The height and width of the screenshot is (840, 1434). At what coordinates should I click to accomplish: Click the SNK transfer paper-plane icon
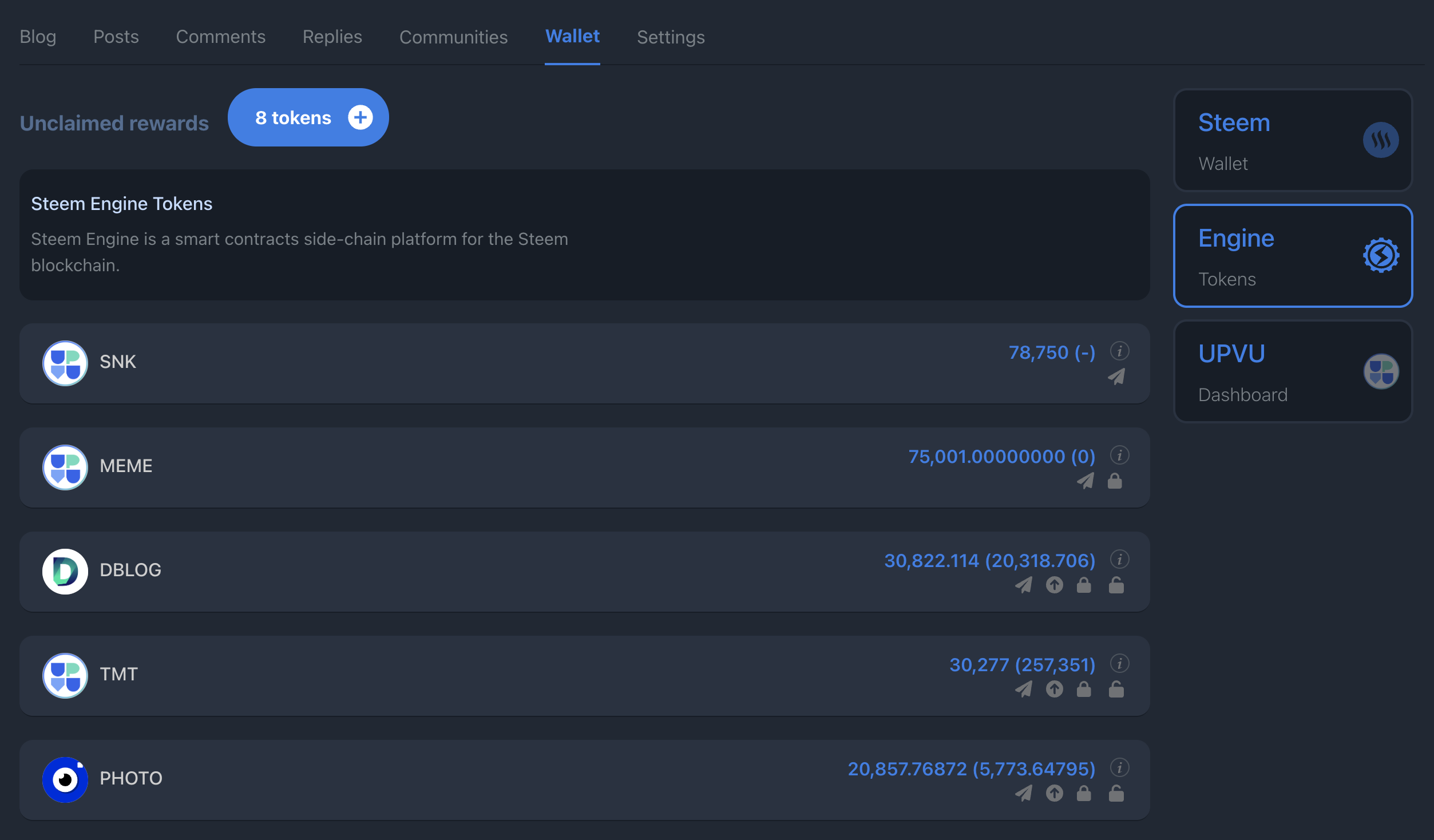[x=1116, y=377]
